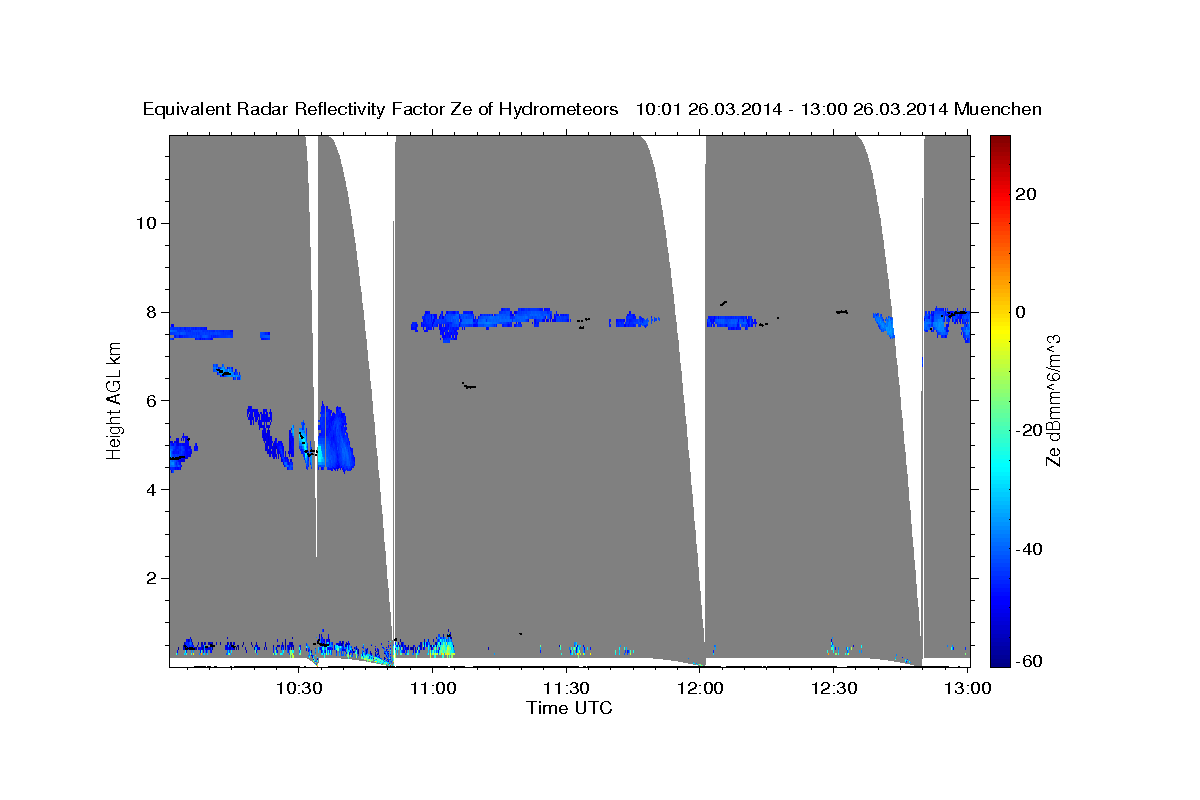
Task: Click the '11:00' time tick label
Action: tap(432, 688)
